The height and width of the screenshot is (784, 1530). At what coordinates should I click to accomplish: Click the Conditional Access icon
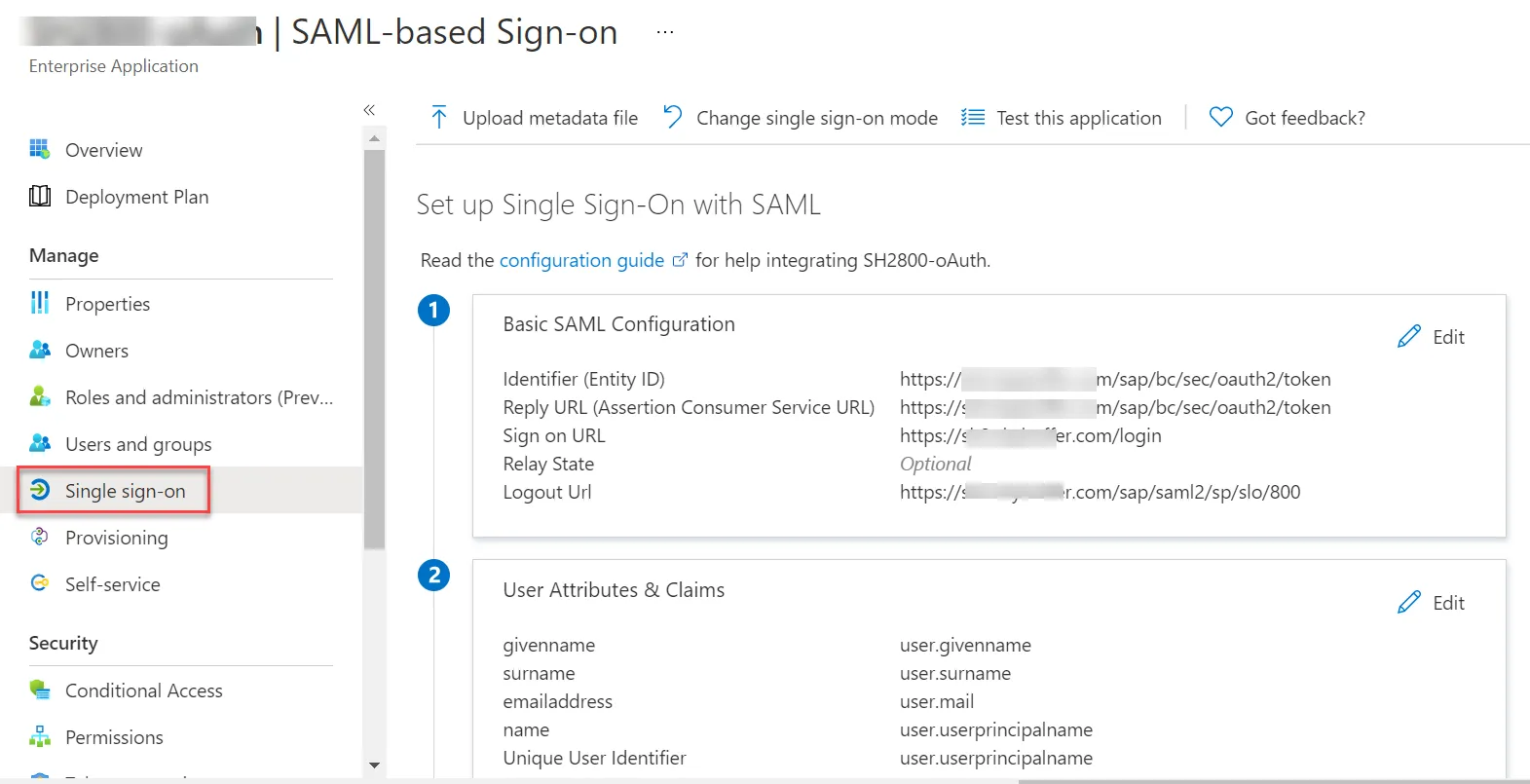pyautogui.click(x=40, y=690)
